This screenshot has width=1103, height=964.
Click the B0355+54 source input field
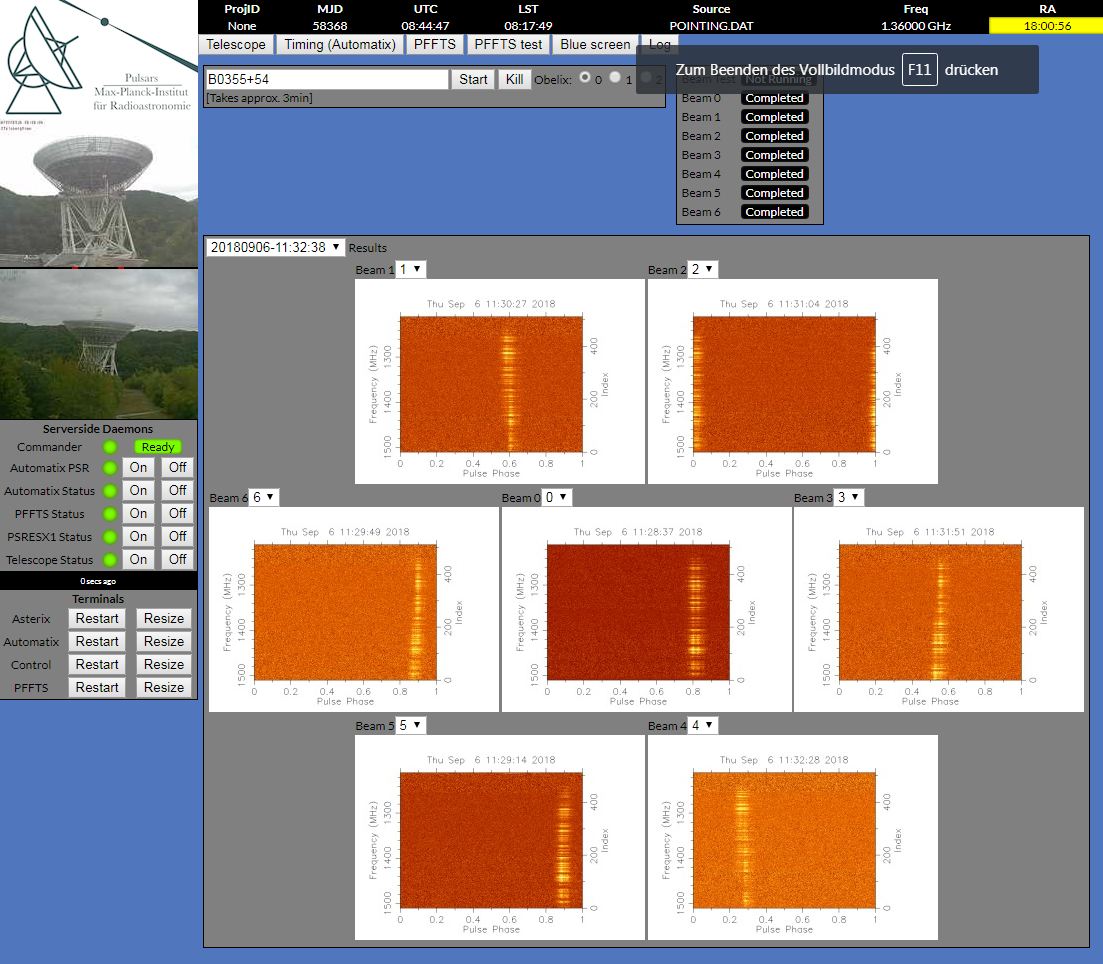326,80
